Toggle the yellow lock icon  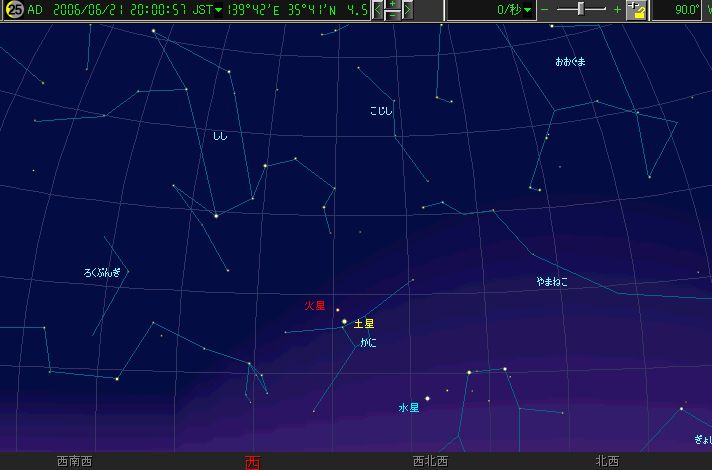tap(636, 10)
